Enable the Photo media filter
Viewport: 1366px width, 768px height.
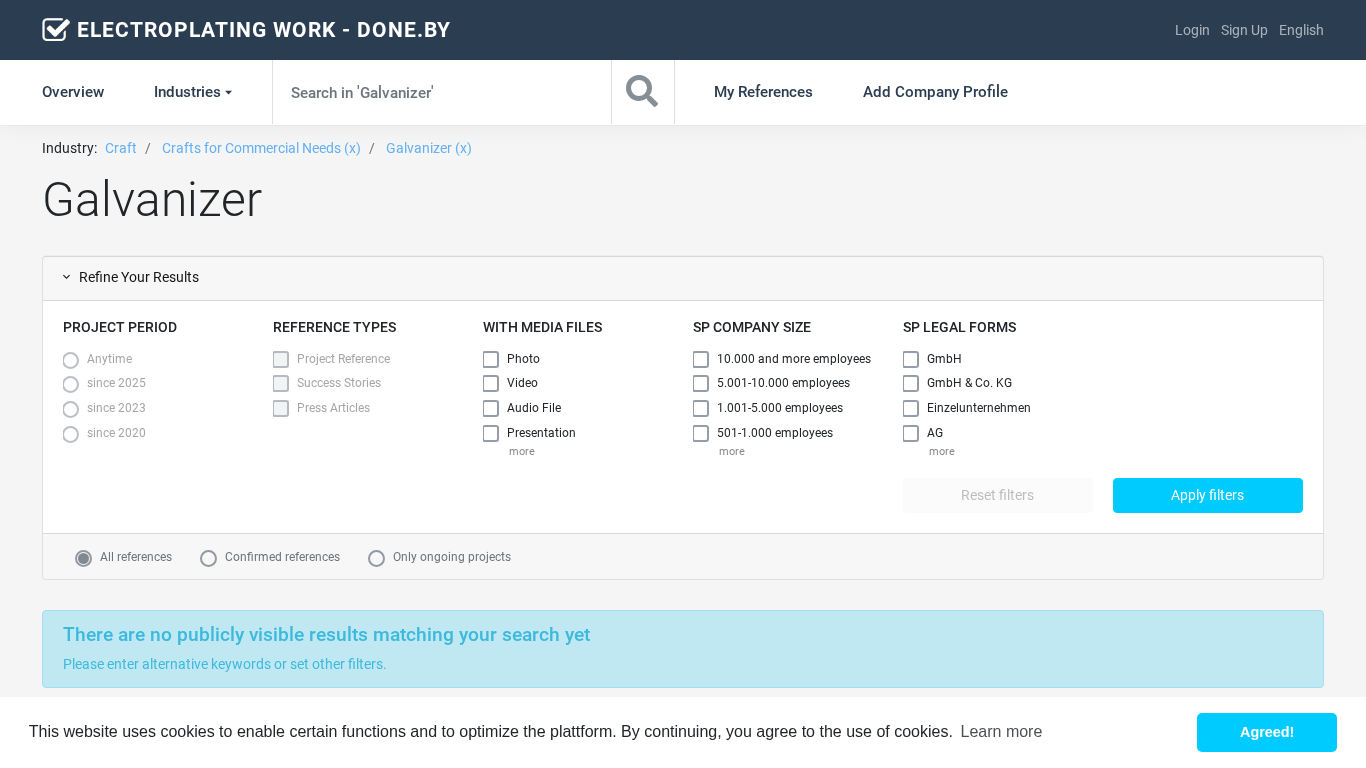[491, 359]
